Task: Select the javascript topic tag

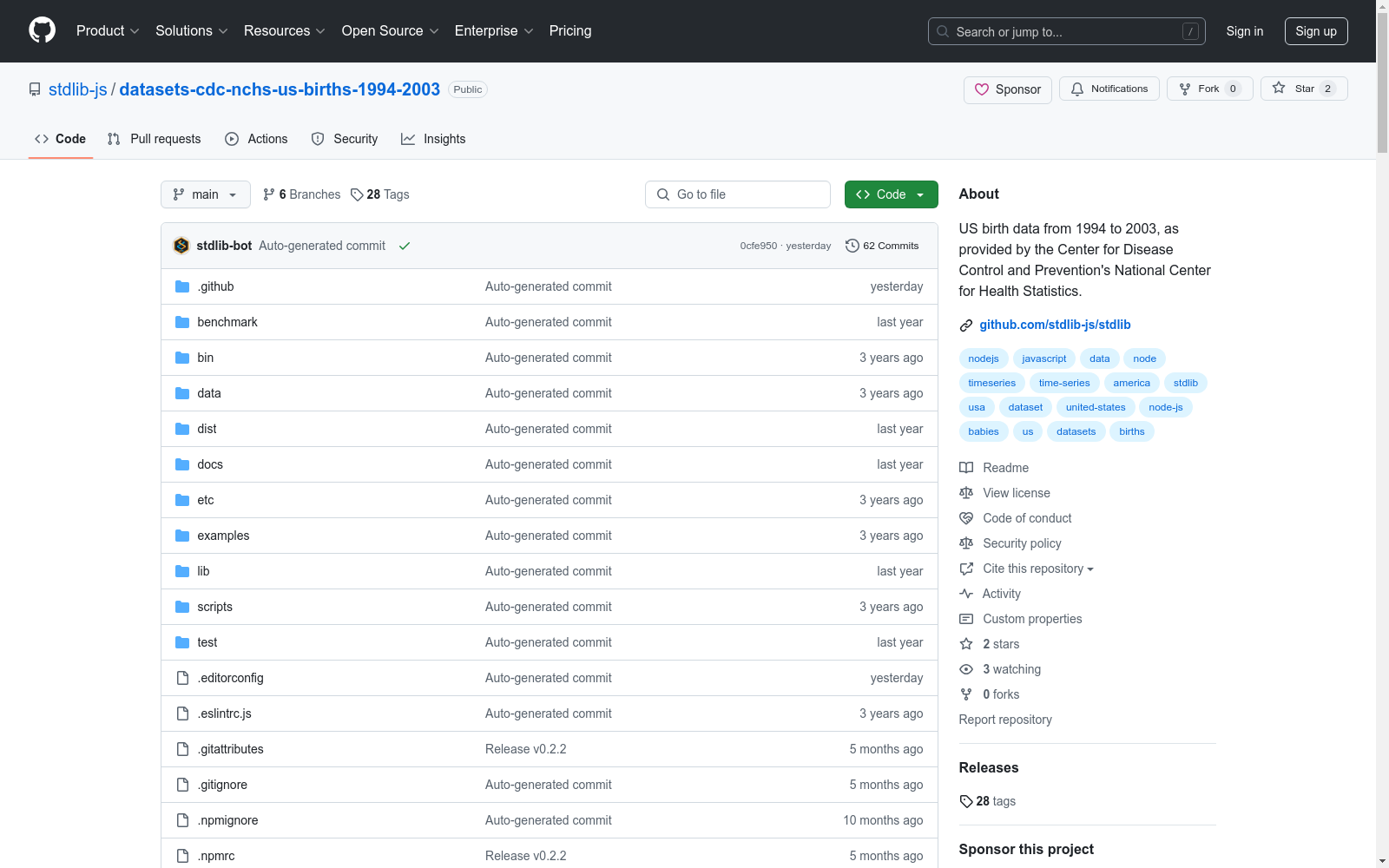Action: coord(1043,358)
